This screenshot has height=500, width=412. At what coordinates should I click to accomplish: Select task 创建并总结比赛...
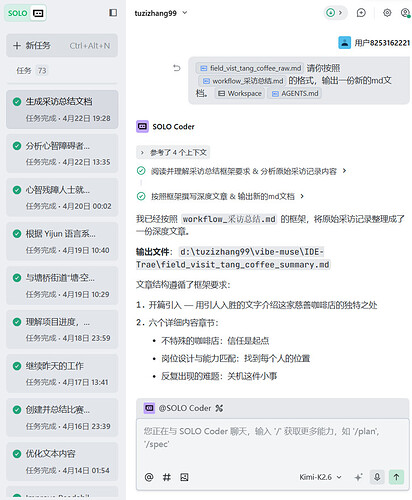click(62, 418)
